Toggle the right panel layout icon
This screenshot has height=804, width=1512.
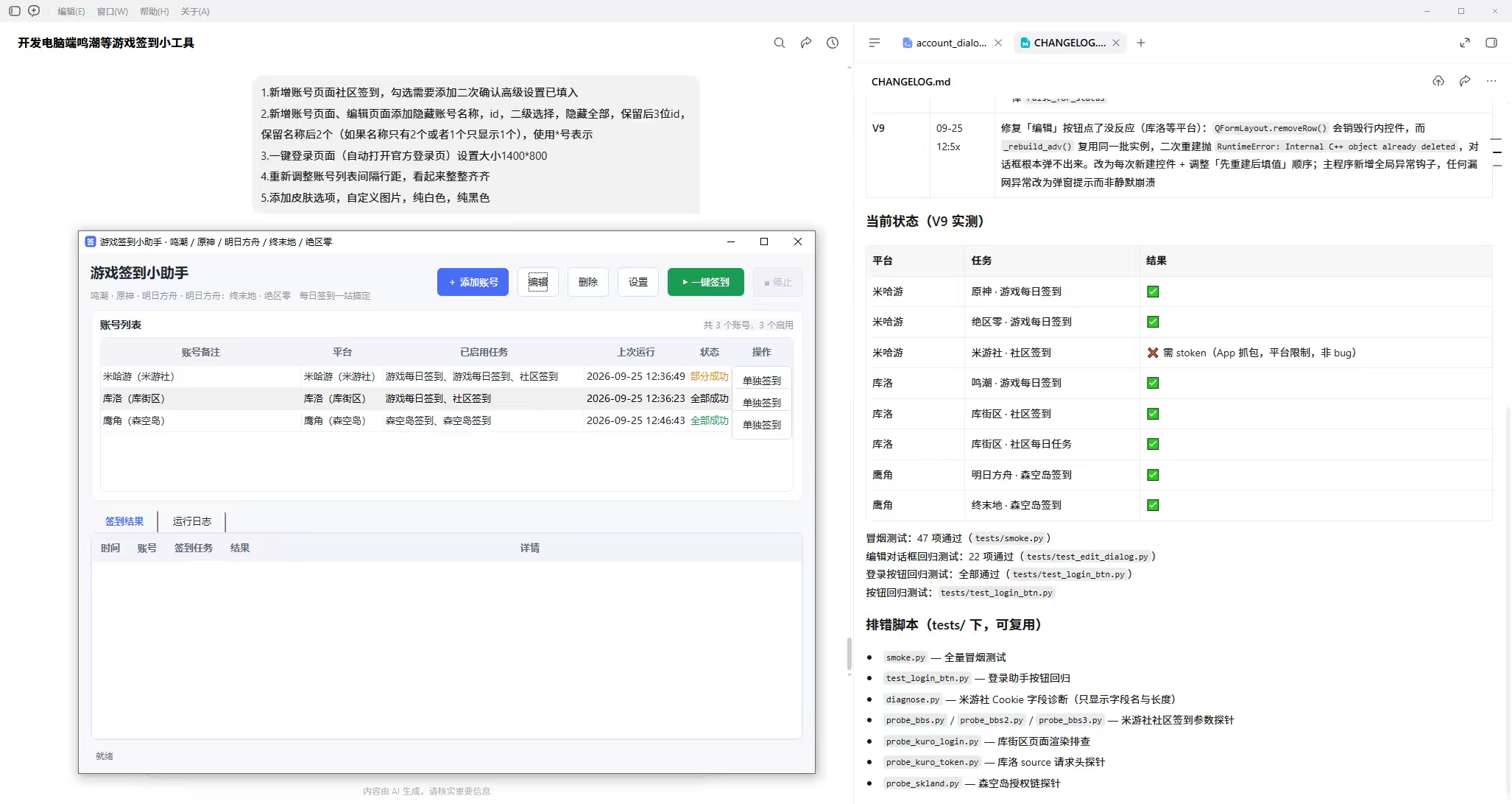tap(1491, 43)
